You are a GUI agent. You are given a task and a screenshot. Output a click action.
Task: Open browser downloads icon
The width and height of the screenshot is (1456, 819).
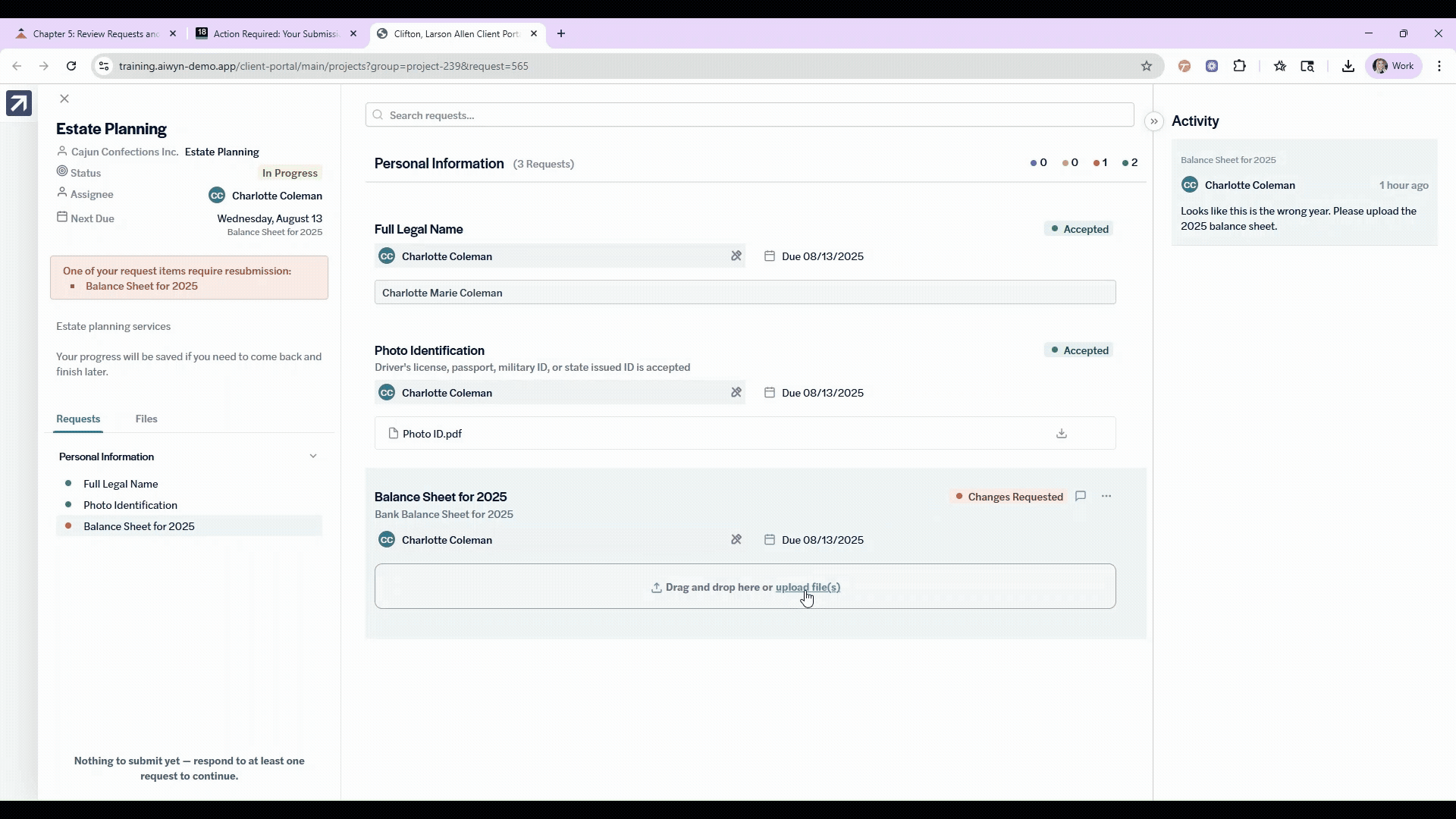(1348, 66)
